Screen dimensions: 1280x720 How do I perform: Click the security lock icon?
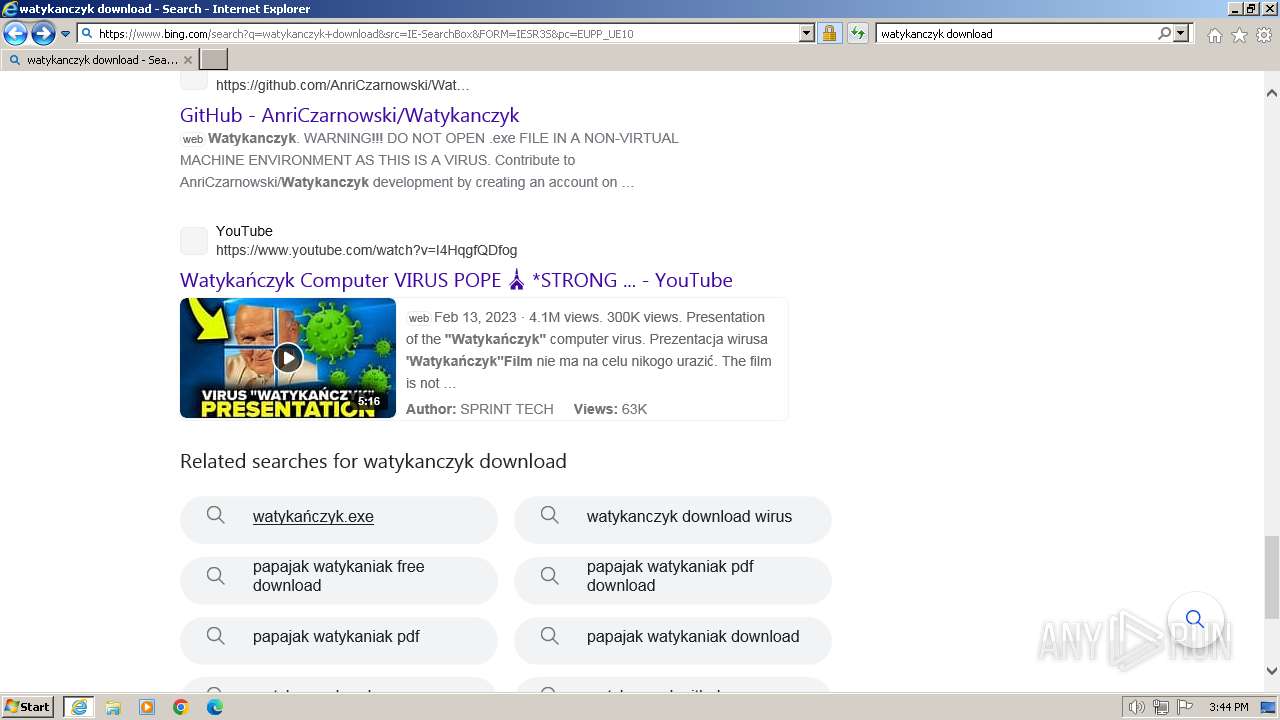coord(829,33)
